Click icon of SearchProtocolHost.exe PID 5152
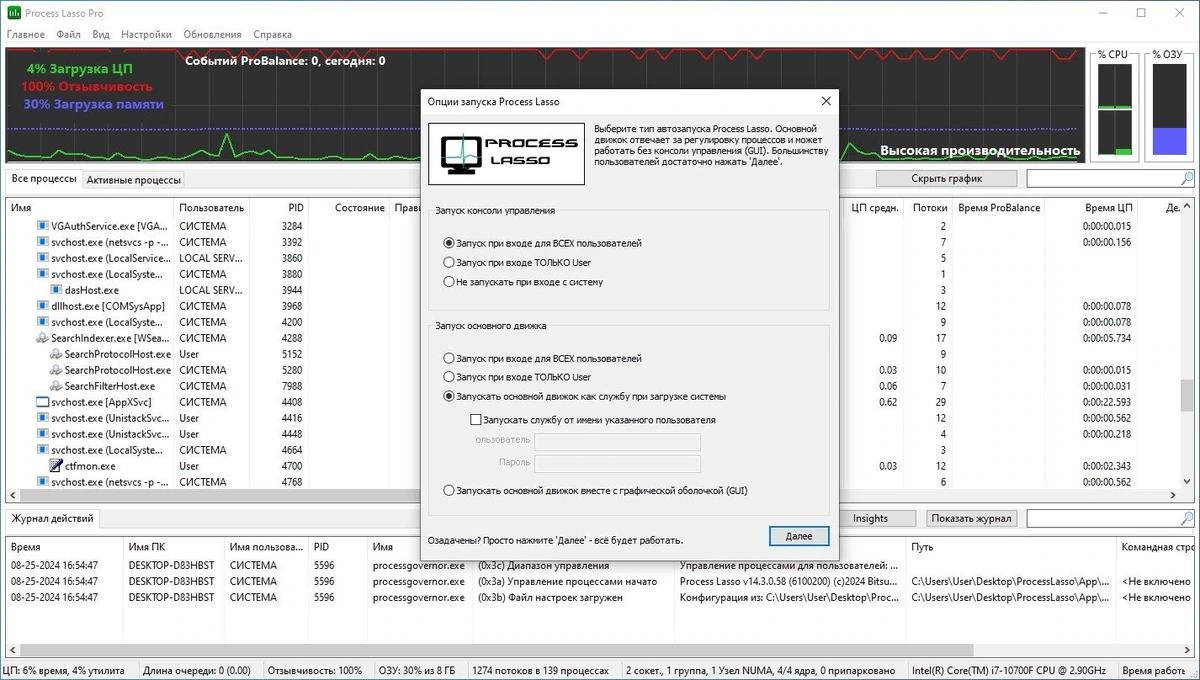Image resolution: width=1200 pixels, height=680 pixels. pos(57,354)
